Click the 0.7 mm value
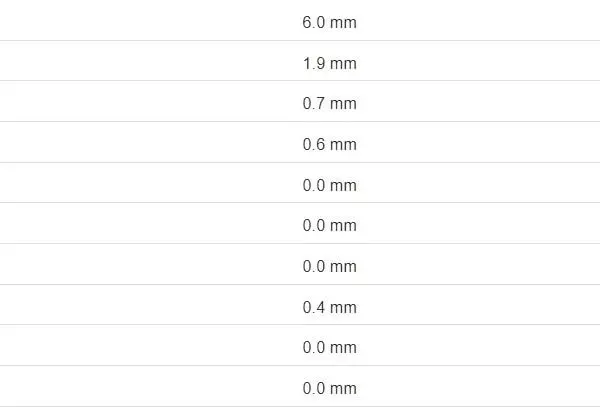The height and width of the screenshot is (407, 600). point(329,104)
